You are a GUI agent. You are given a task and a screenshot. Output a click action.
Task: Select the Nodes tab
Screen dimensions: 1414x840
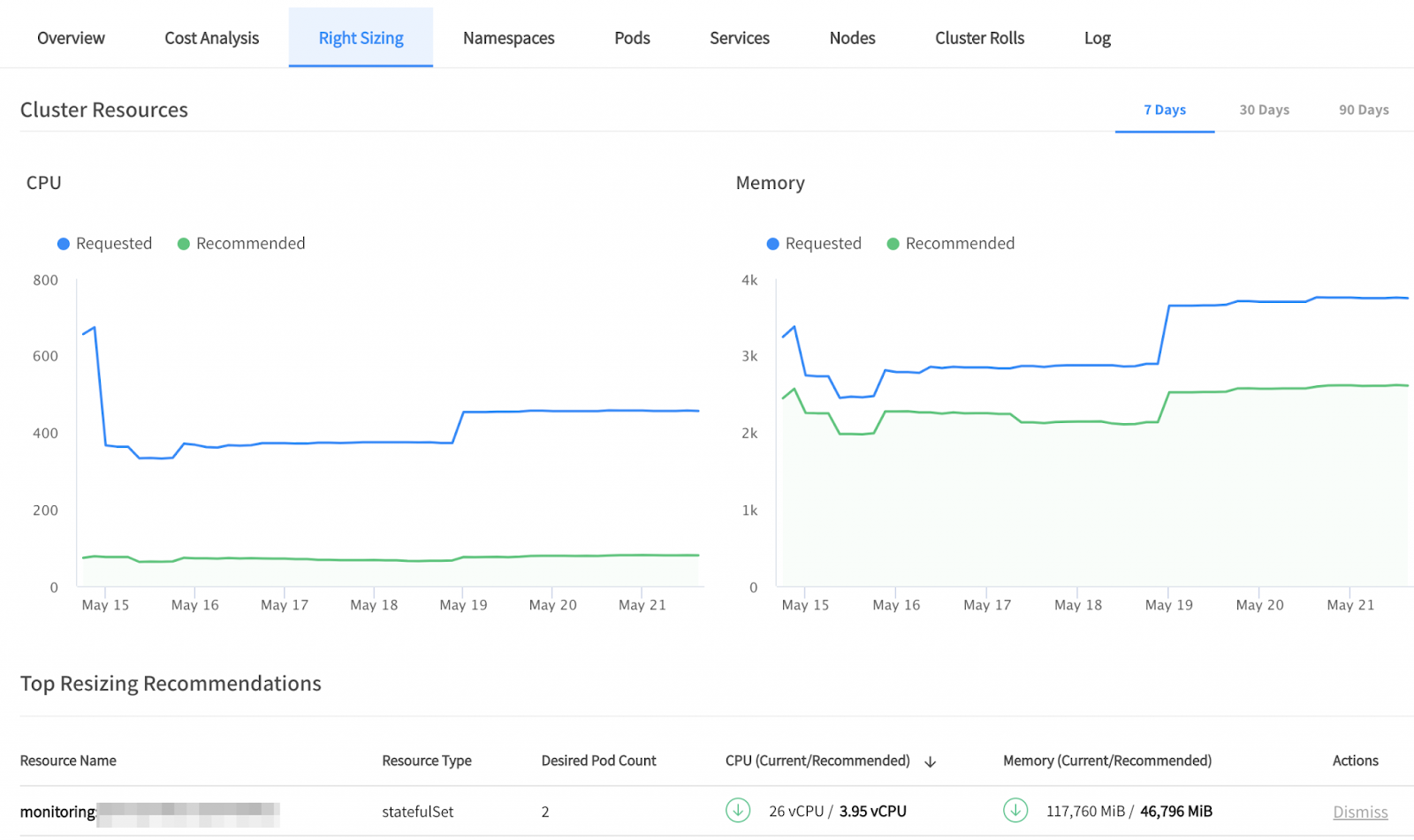pos(852,38)
